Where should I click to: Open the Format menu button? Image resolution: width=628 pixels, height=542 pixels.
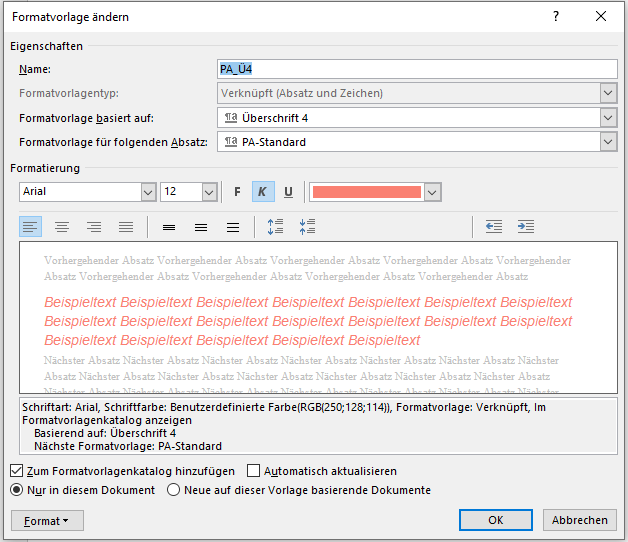tap(47, 521)
